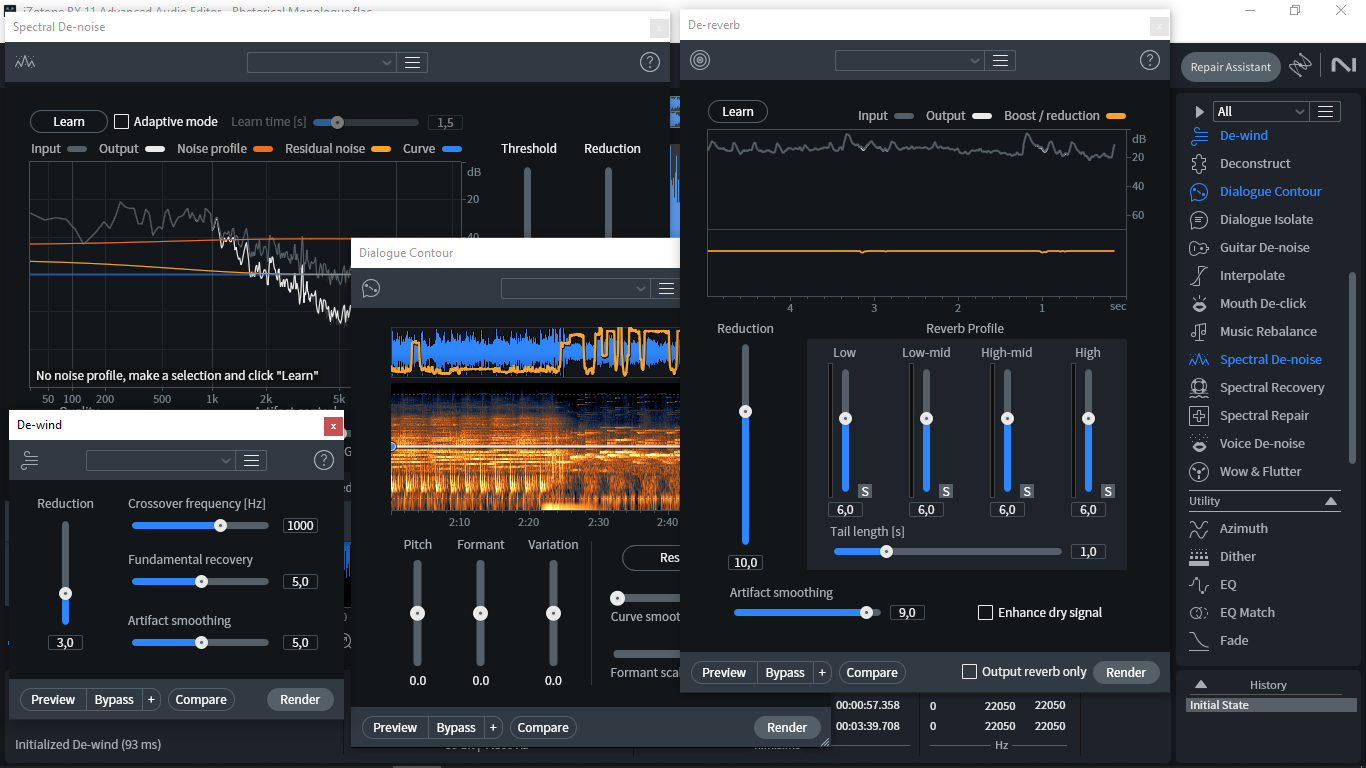The width and height of the screenshot is (1366, 768).
Task: Open the Repair Assistant
Action: tap(1231, 67)
